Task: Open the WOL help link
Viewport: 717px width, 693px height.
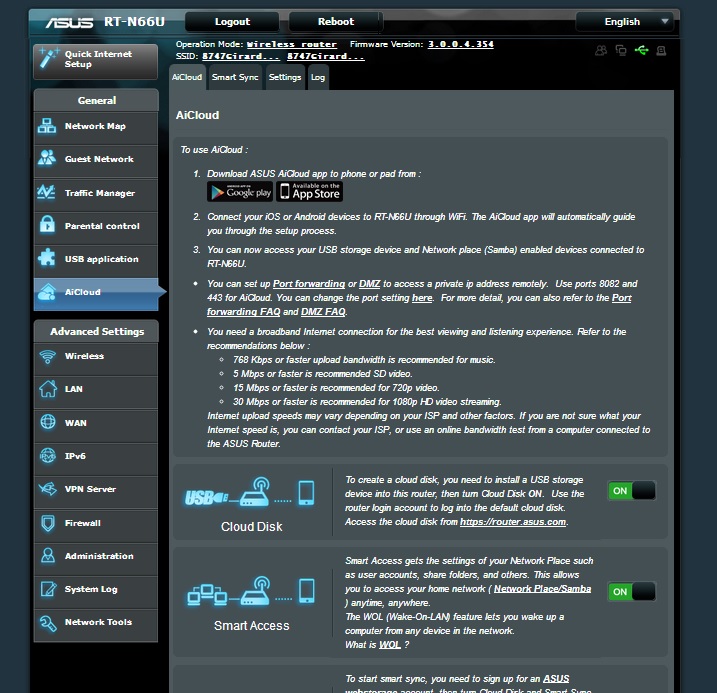Action: (390, 645)
